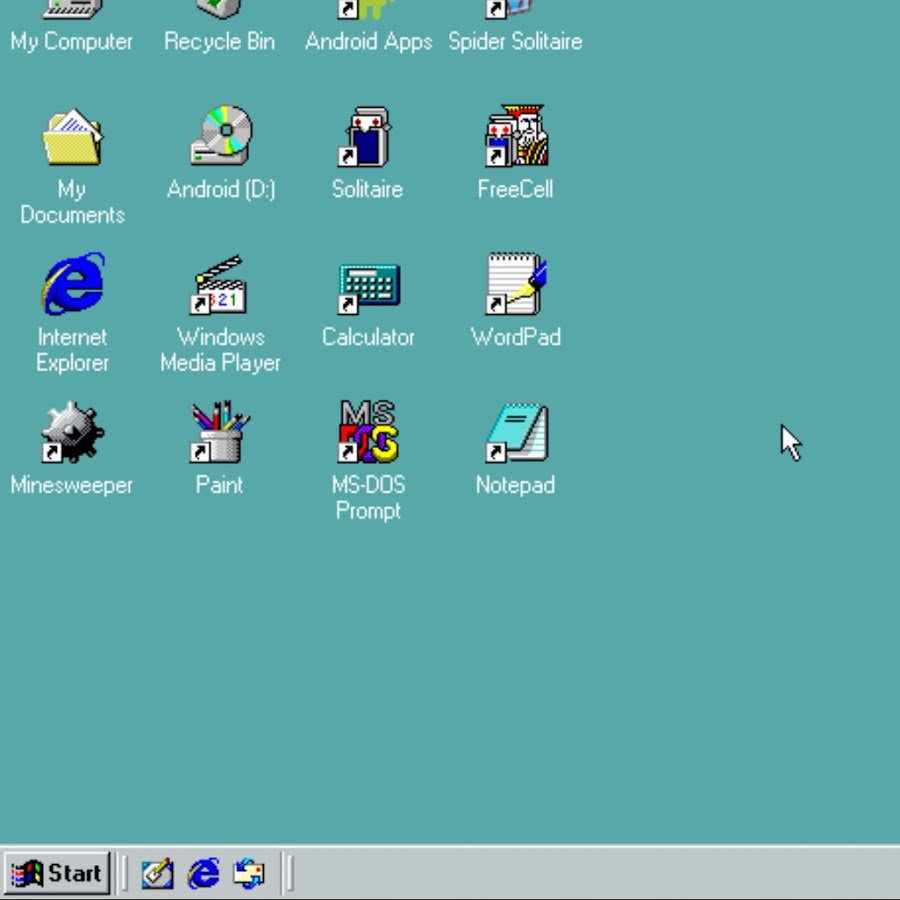The height and width of the screenshot is (900, 900).
Task: Launch the Calculator shortcut
Action: (x=368, y=288)
